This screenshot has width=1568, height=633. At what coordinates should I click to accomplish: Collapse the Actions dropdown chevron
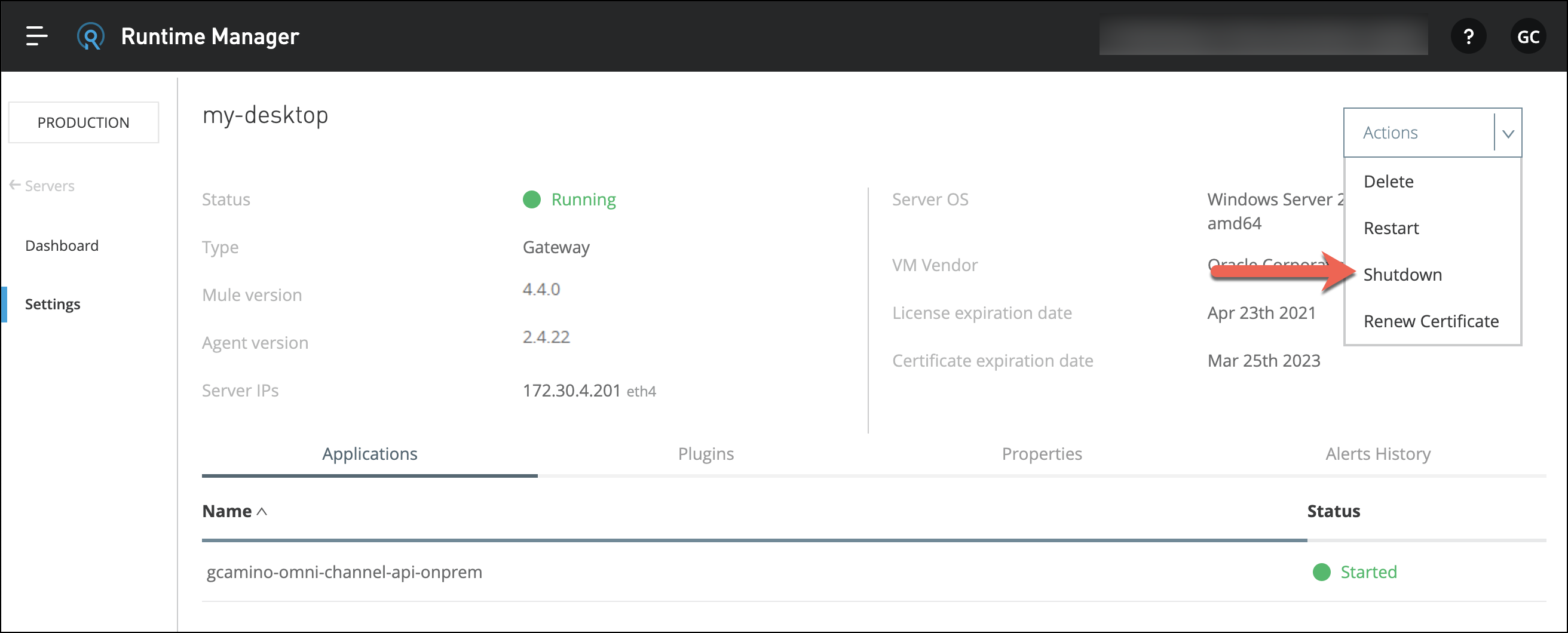[x=1508, y=133]
